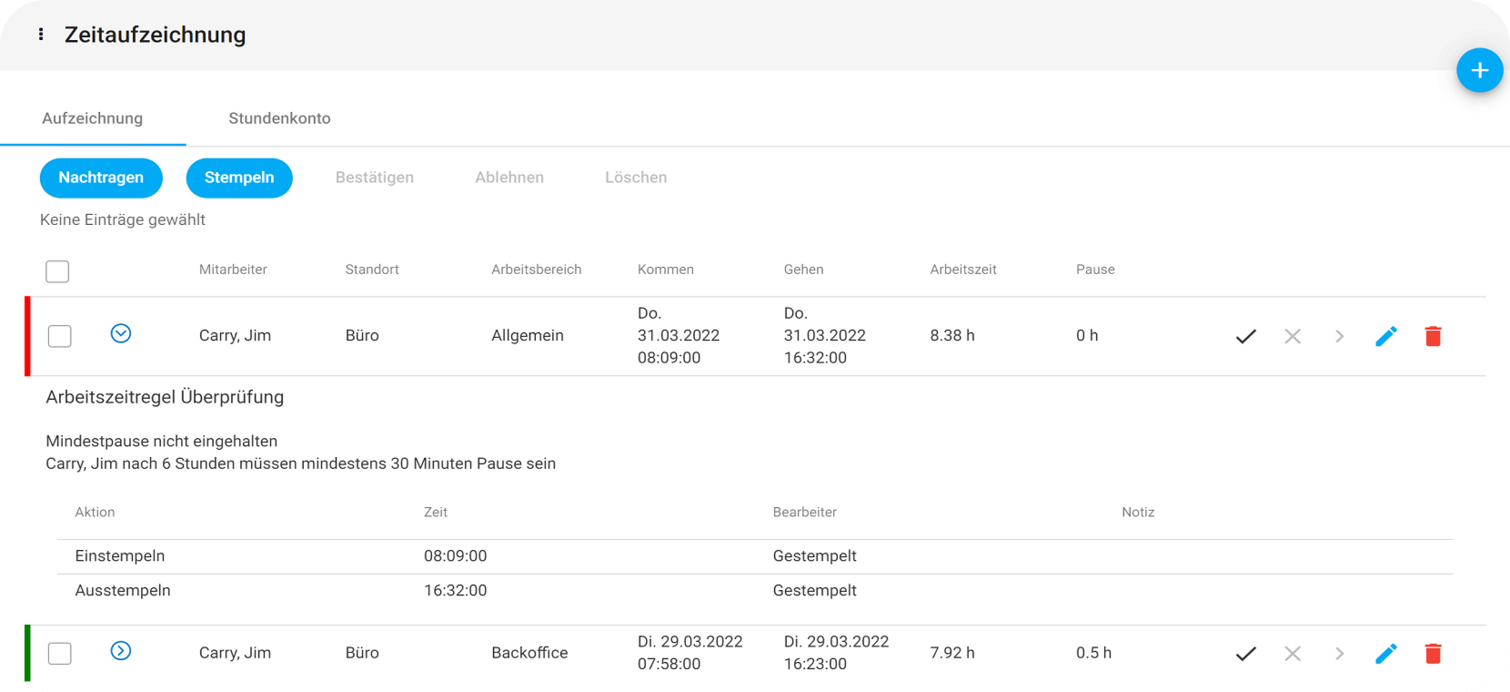The image size is (1510, 692).
Task: Click the Bearbeiter column header in log
Action: pos(804,512)
